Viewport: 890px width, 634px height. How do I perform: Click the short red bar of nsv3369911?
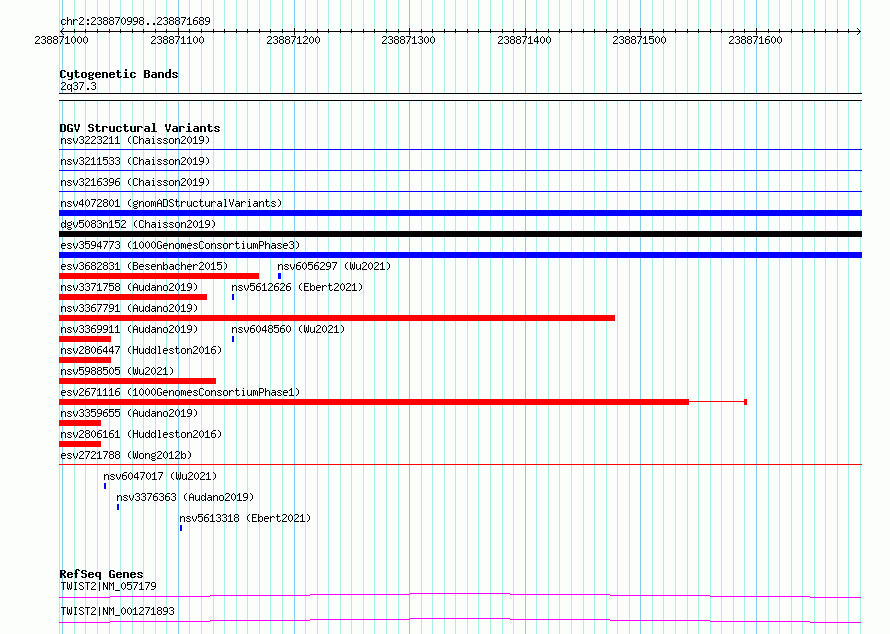point(85,339)
